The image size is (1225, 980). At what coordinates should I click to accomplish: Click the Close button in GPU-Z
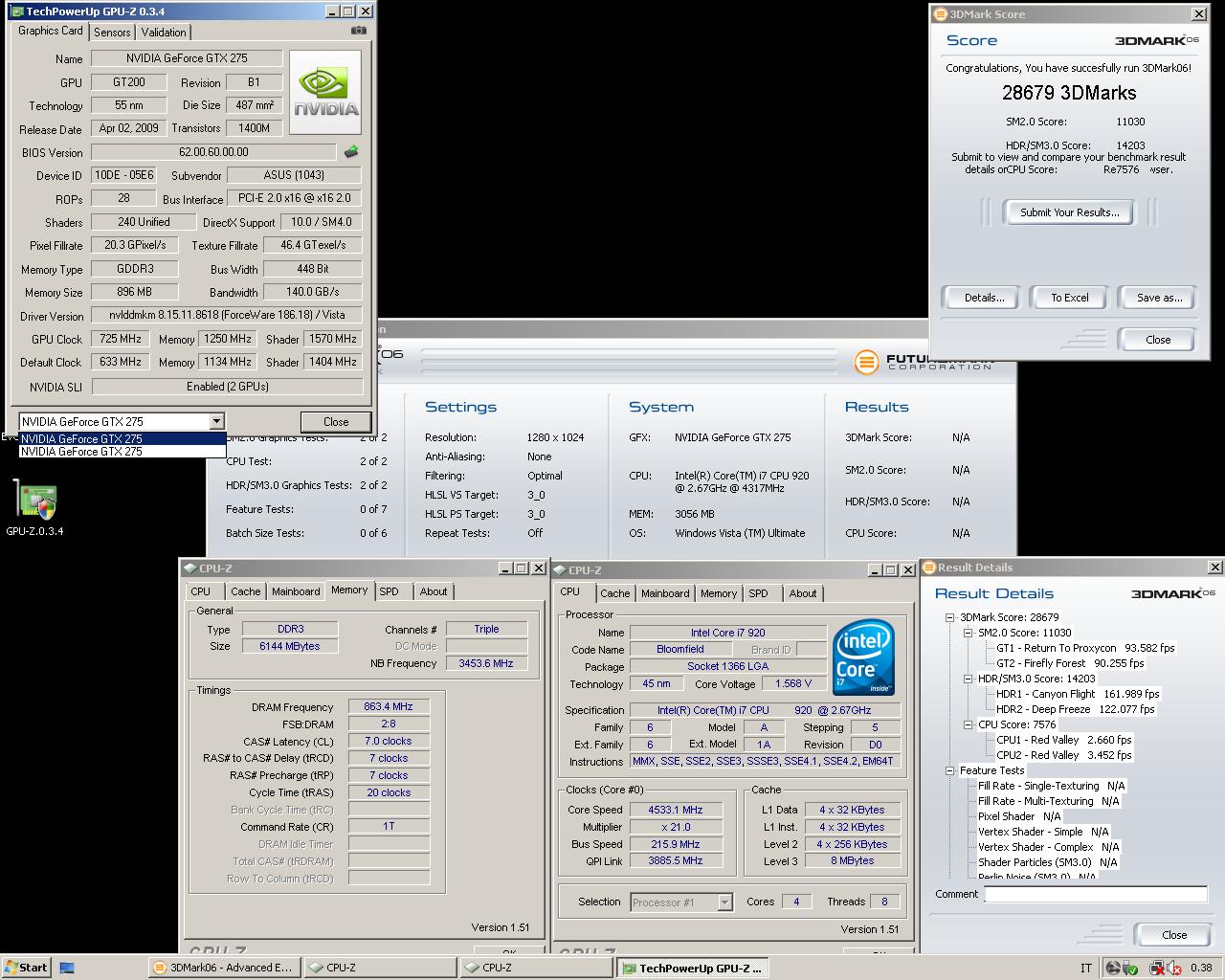(336, 422)
